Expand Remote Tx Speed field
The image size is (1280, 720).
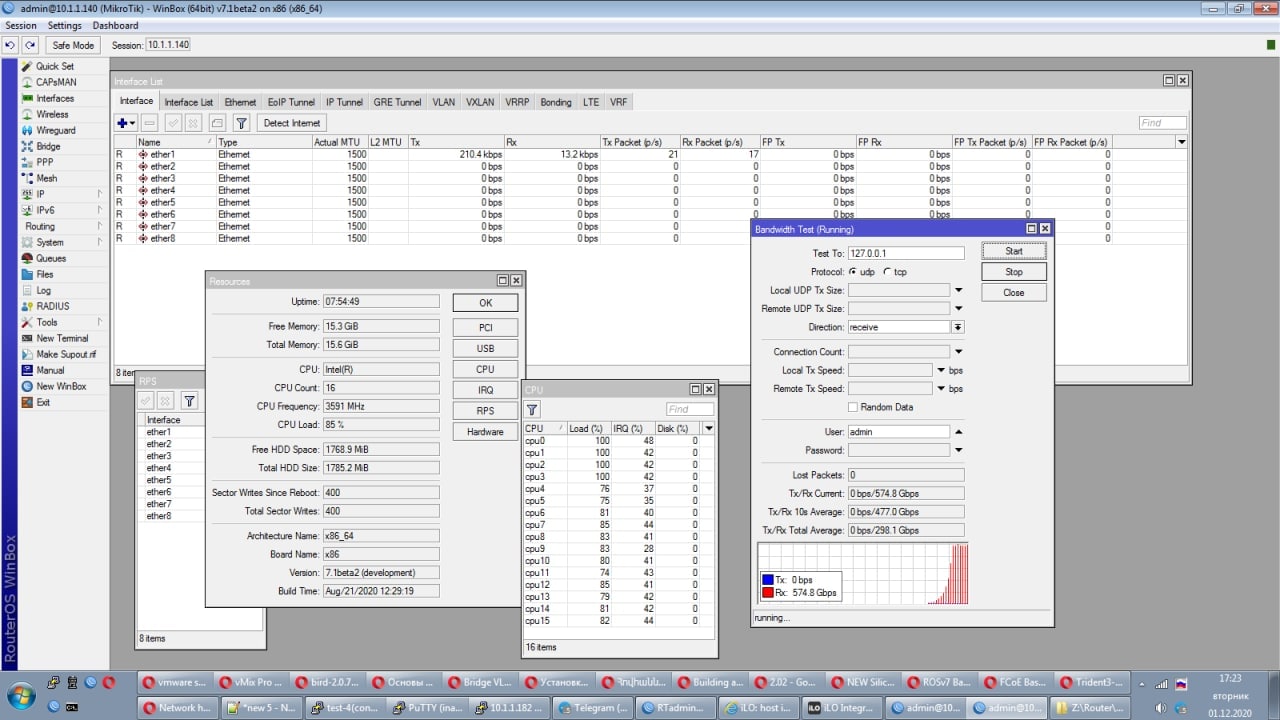click(x=941, y=389)
